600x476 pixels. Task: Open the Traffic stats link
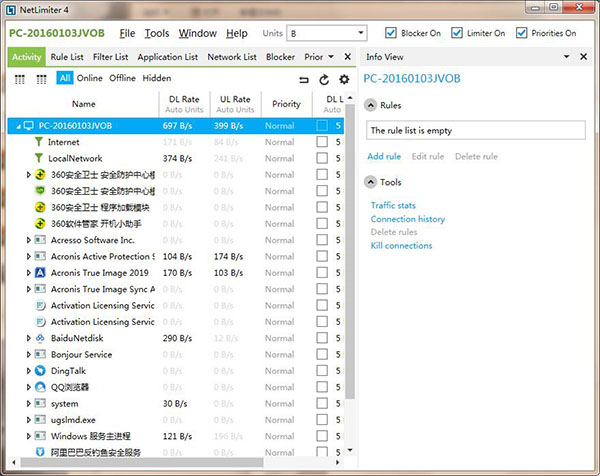[393, 205]
